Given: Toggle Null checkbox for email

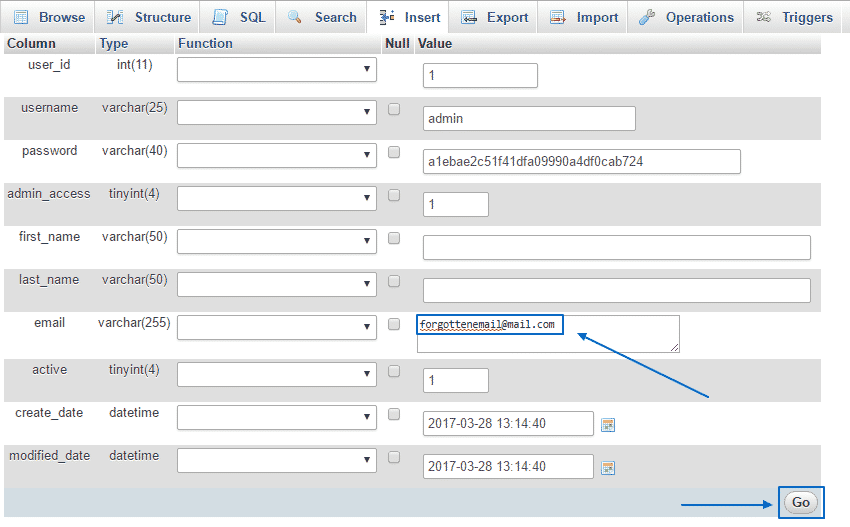Looking at the screenshot, I should pos(394,324).
